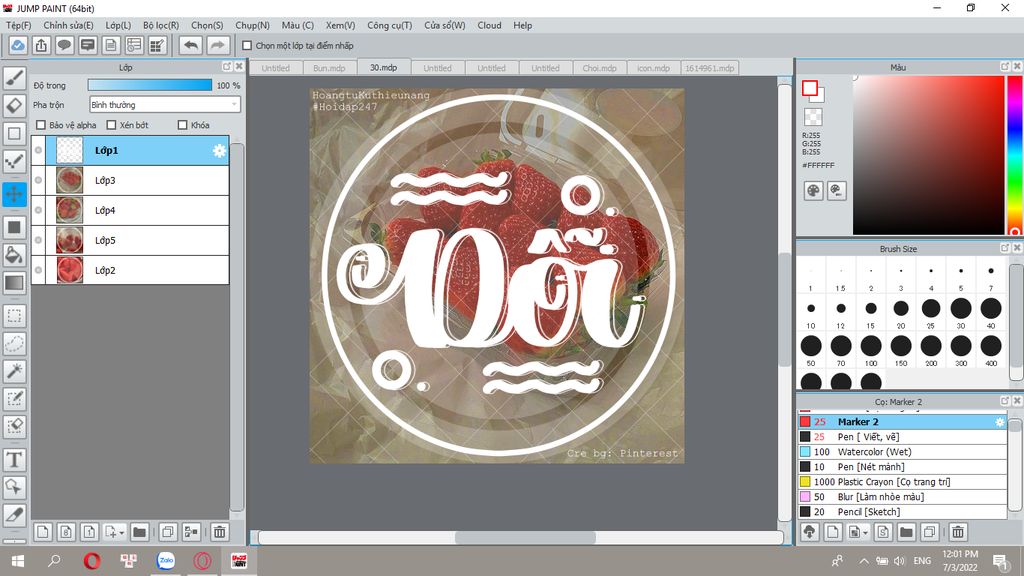Select the Magic Wand tool

(14, 371)
